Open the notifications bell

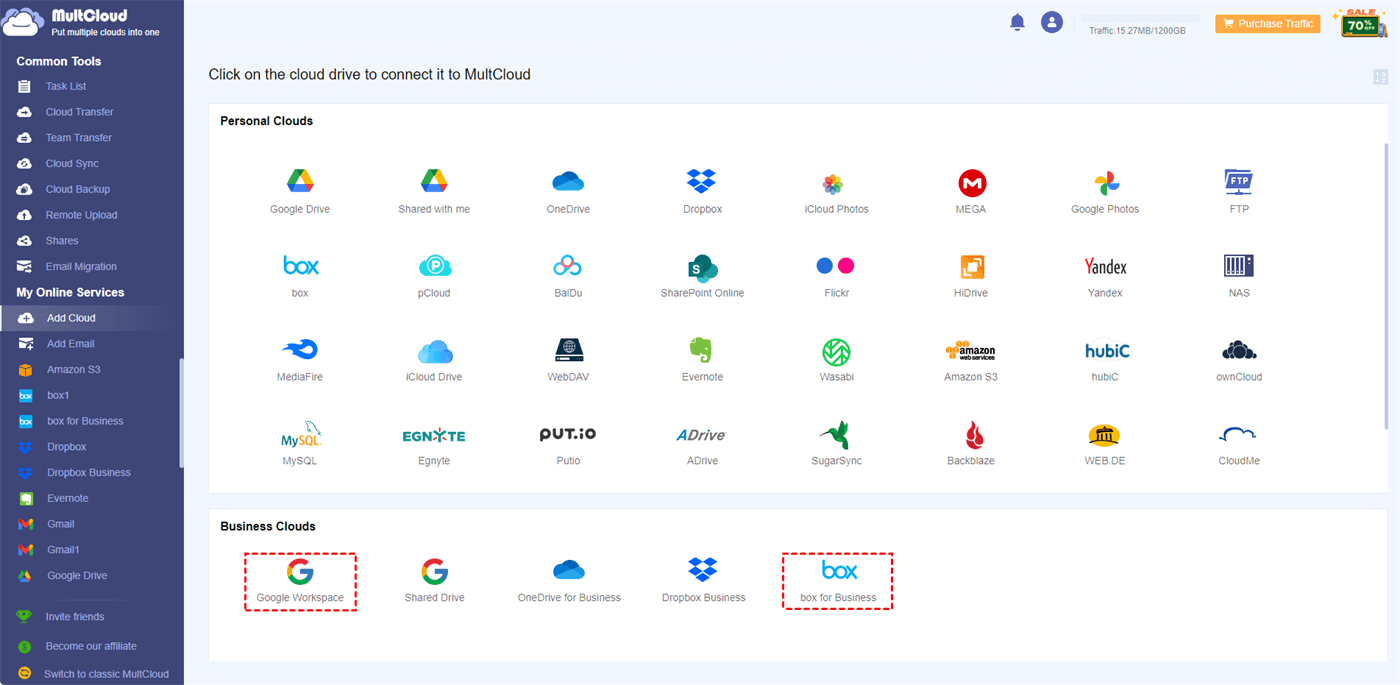pos(1018,22)
